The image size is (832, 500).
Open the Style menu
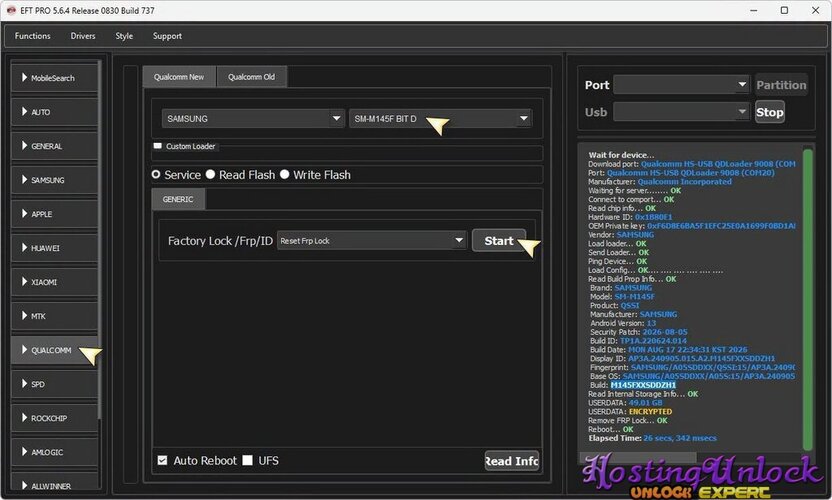124,36
